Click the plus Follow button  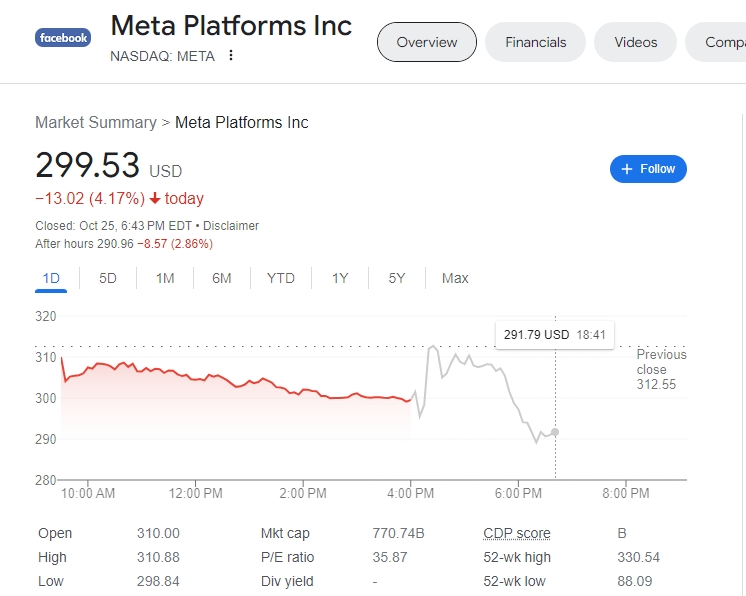click(x=648, y=169)
